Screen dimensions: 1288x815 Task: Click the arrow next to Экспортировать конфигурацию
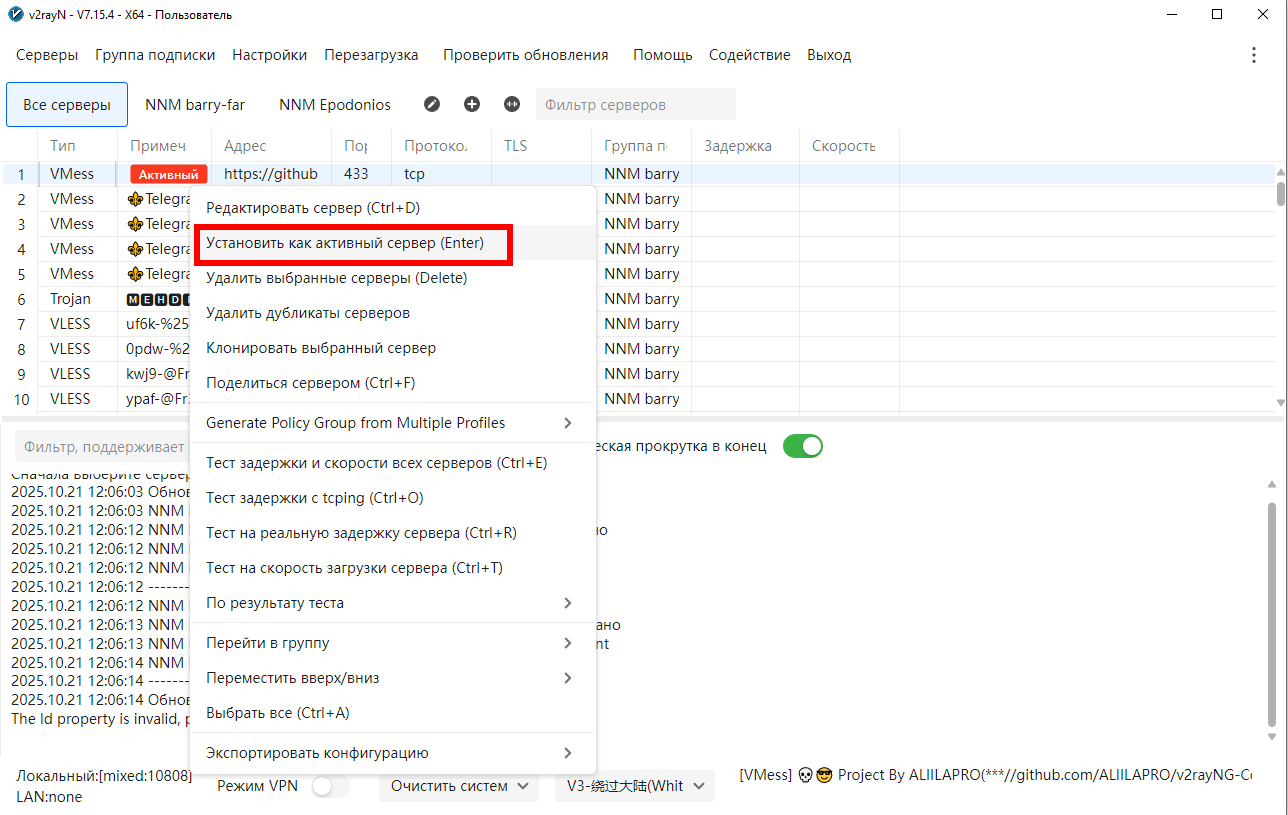coord(568,753)
